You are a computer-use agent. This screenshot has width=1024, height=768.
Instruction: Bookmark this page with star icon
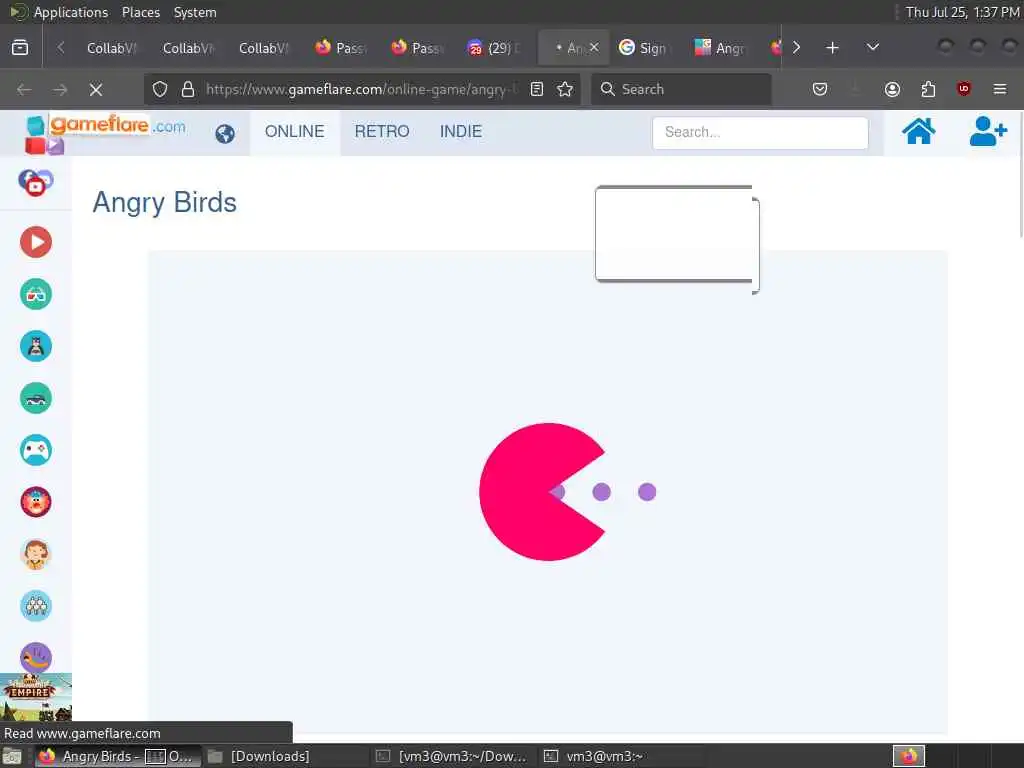tap(565, 89)
